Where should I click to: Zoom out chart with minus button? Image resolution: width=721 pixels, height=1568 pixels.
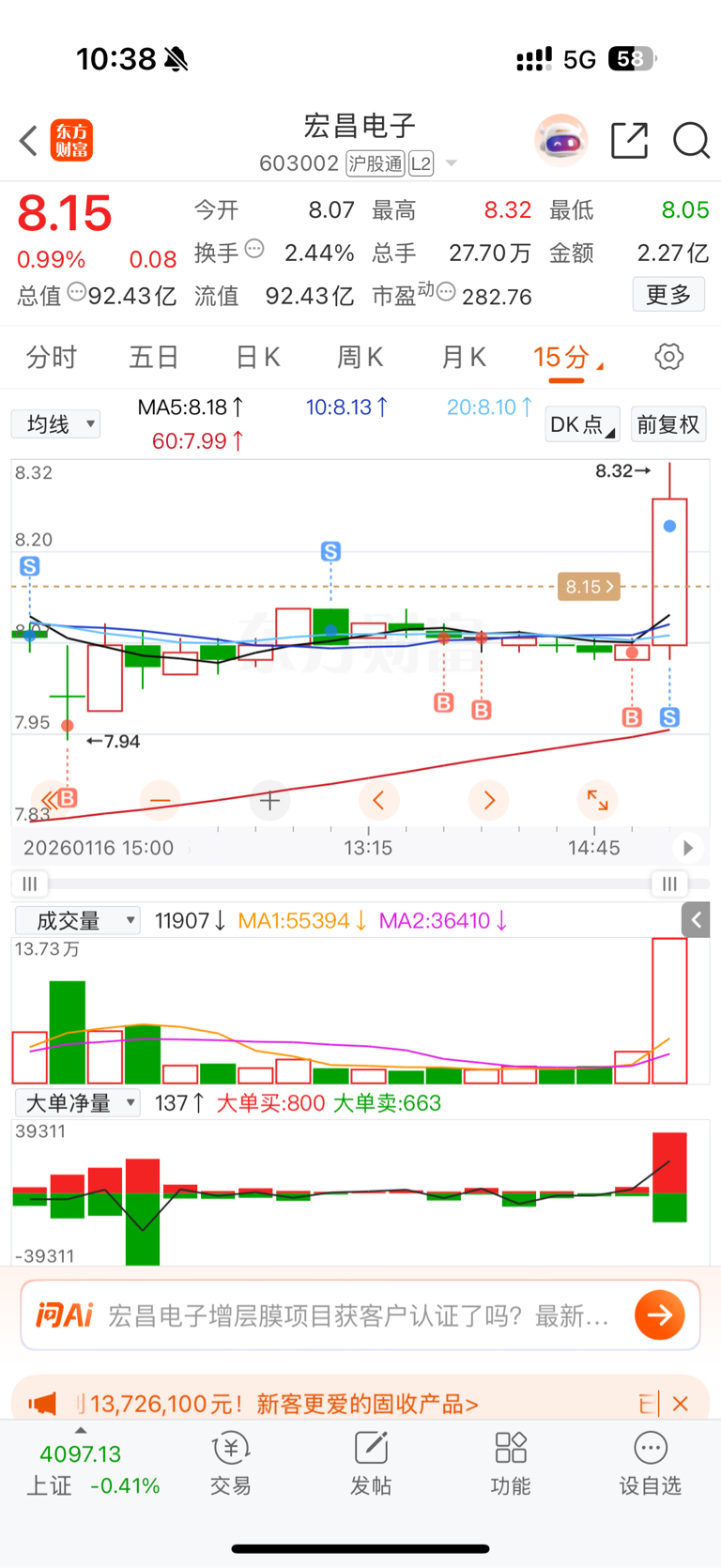tap(161, 801)
